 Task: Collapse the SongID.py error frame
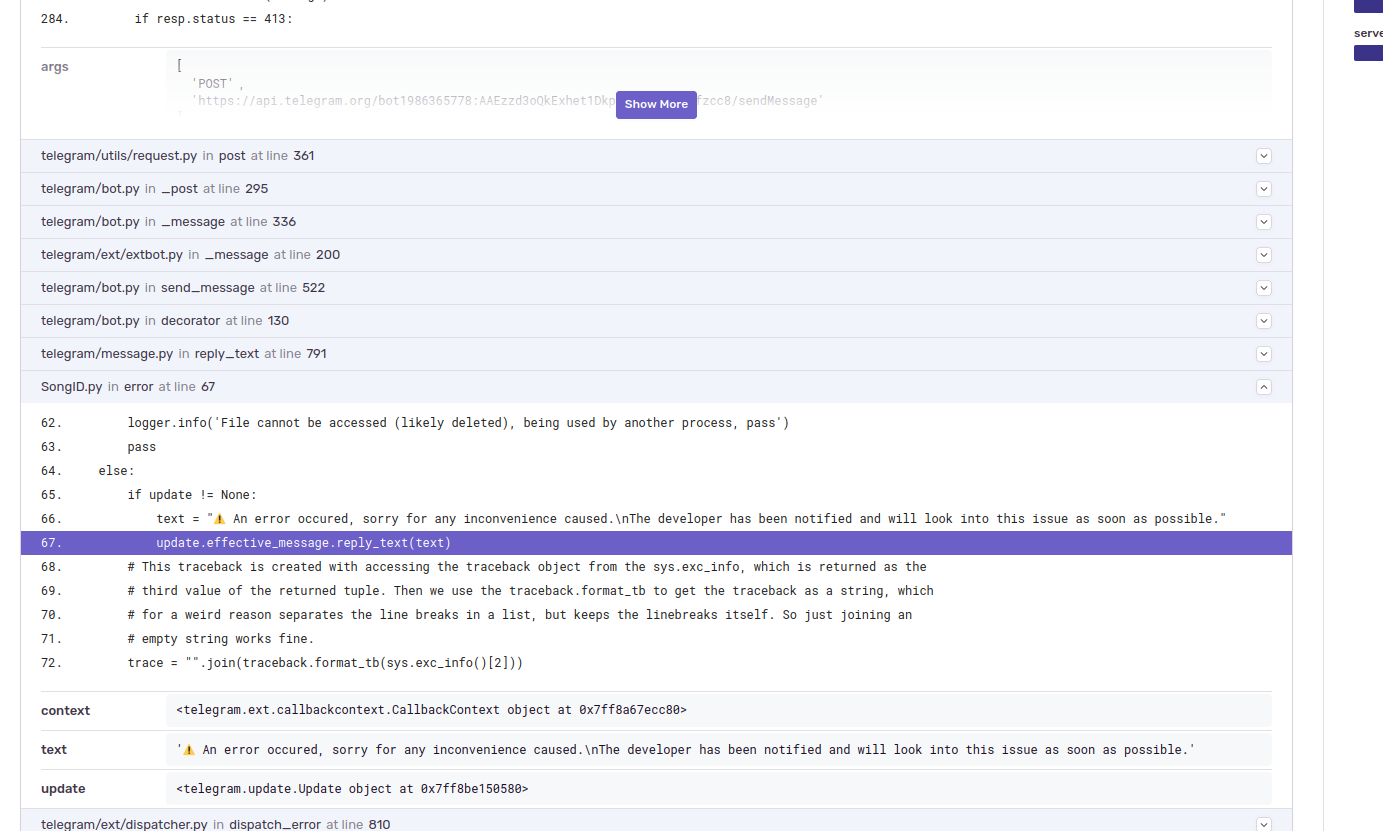(1264, 387)
